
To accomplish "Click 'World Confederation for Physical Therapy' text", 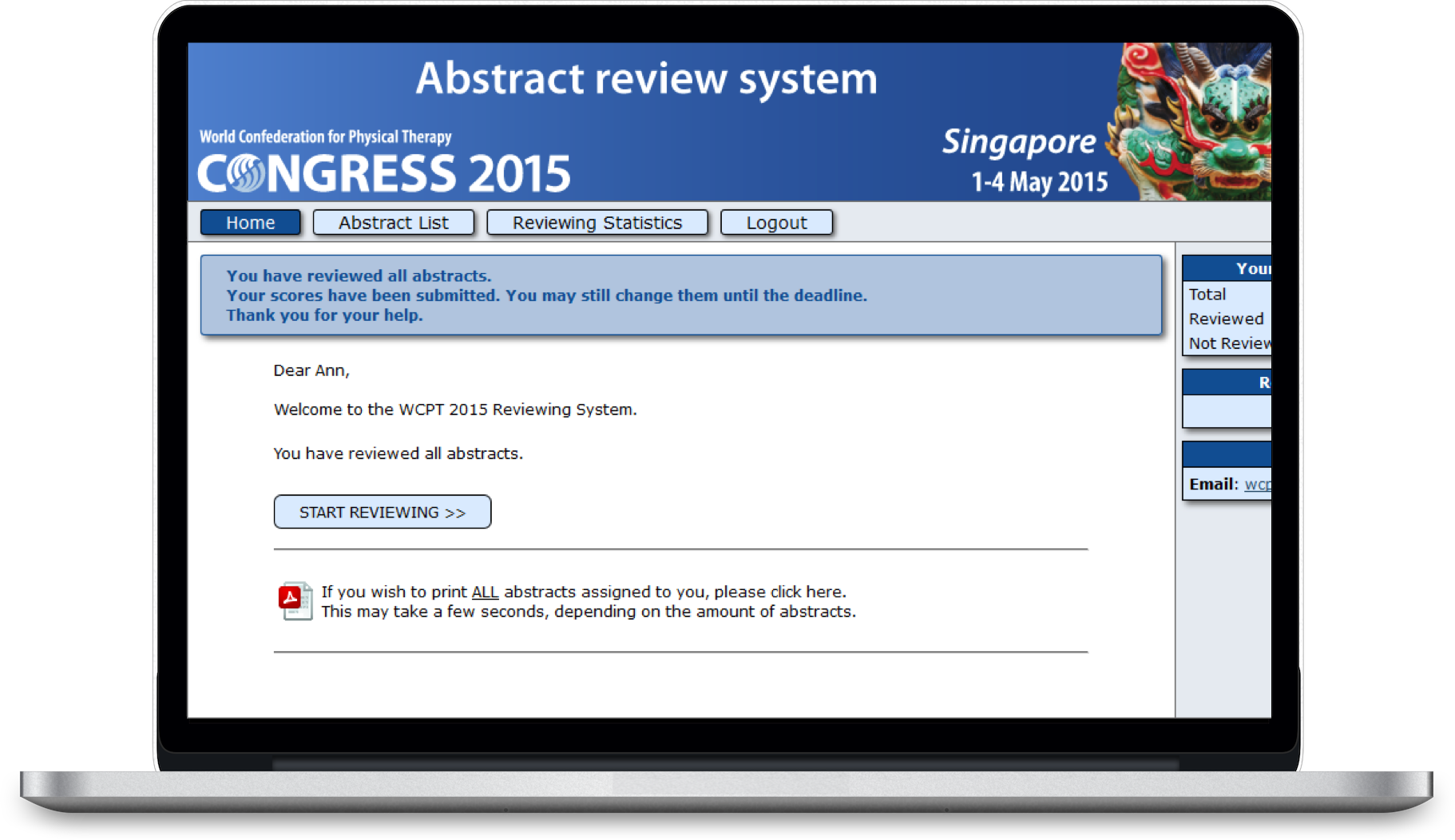I will coord(326,137).
